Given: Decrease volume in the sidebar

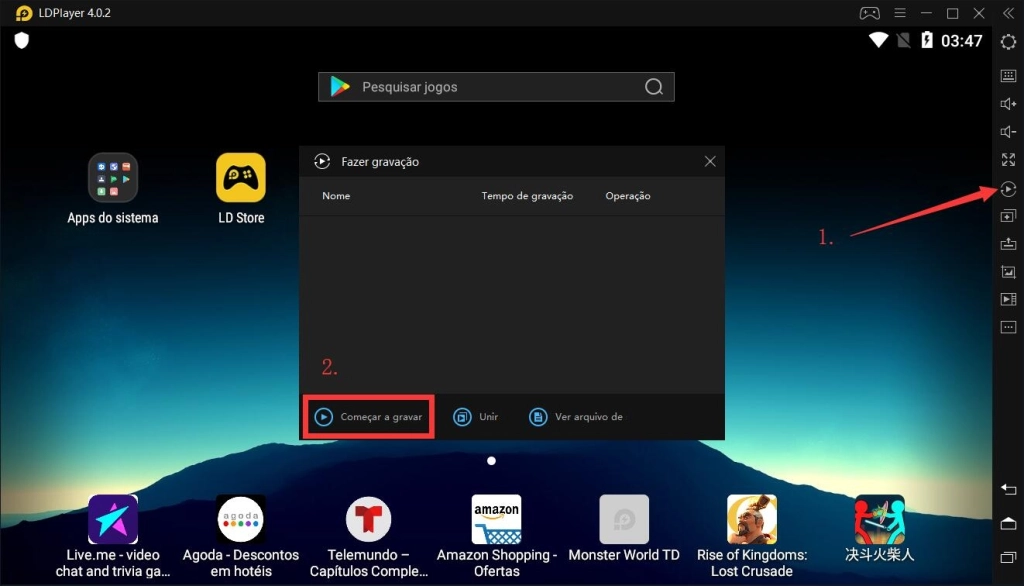Looking at the screenshot, I should (1008, 132).
